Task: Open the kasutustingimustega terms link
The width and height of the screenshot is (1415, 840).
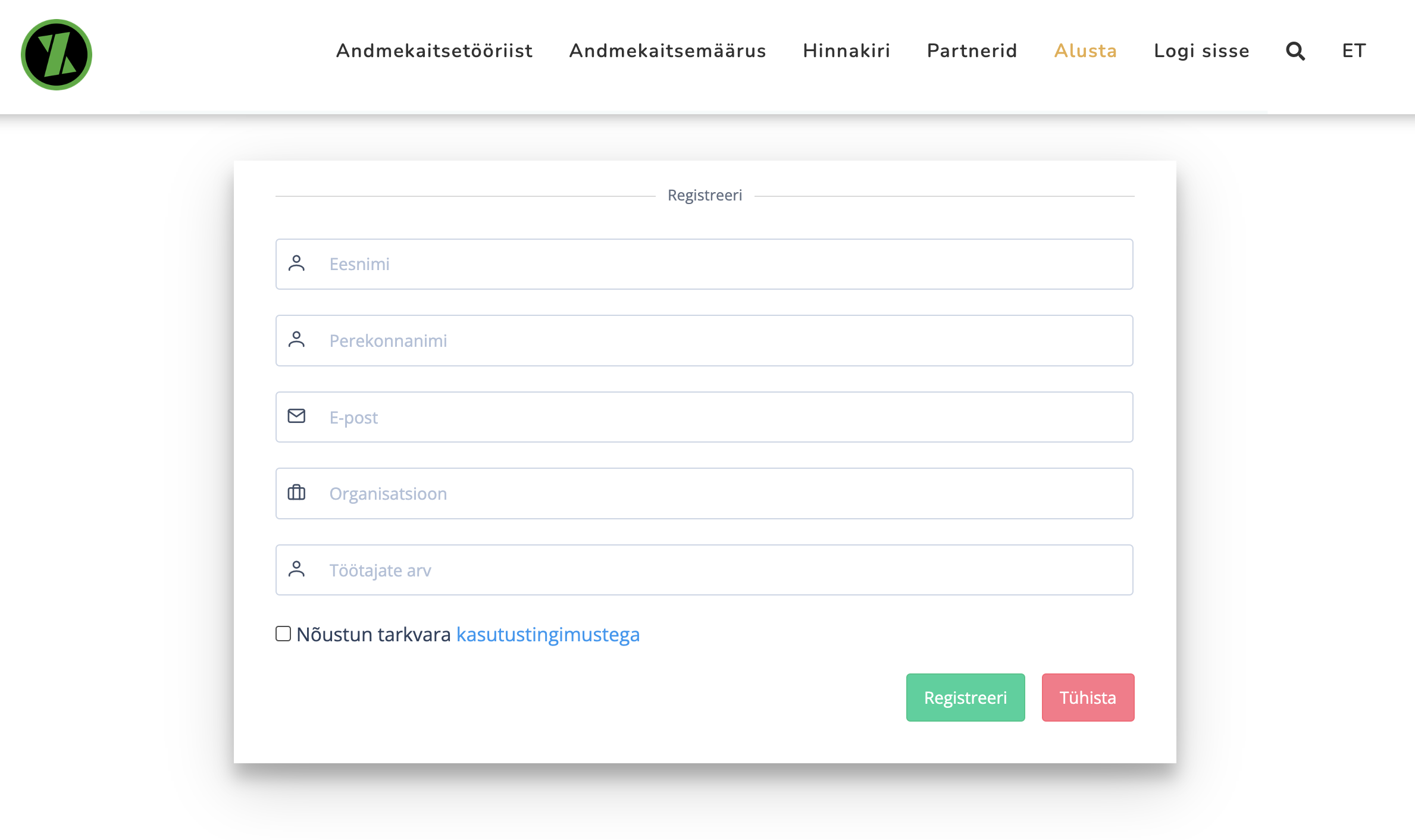Action: coord(547,635)
